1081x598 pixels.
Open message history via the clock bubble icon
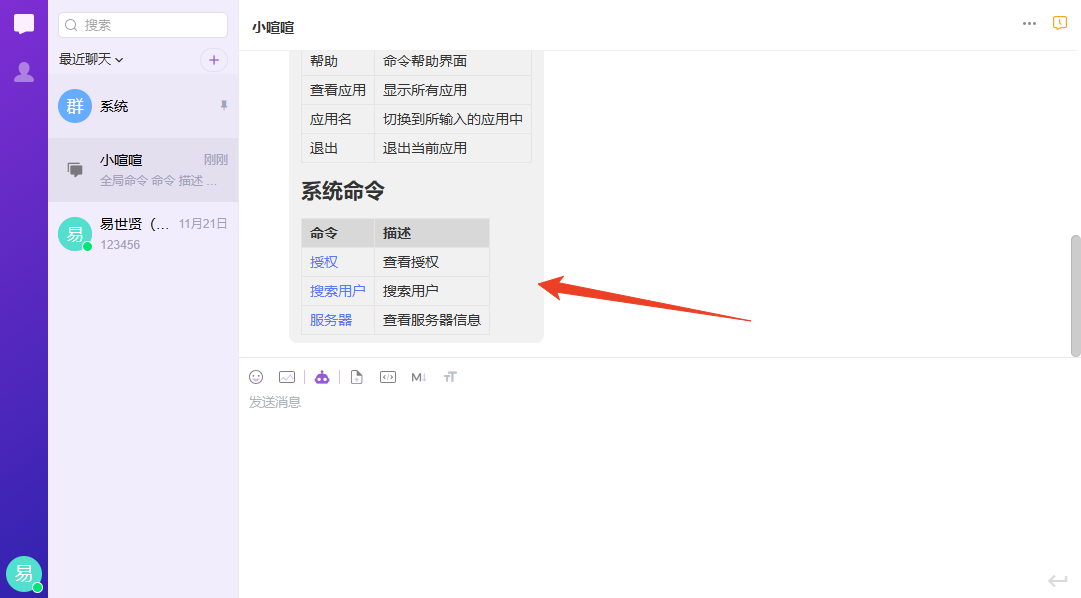coord(1059,22)
